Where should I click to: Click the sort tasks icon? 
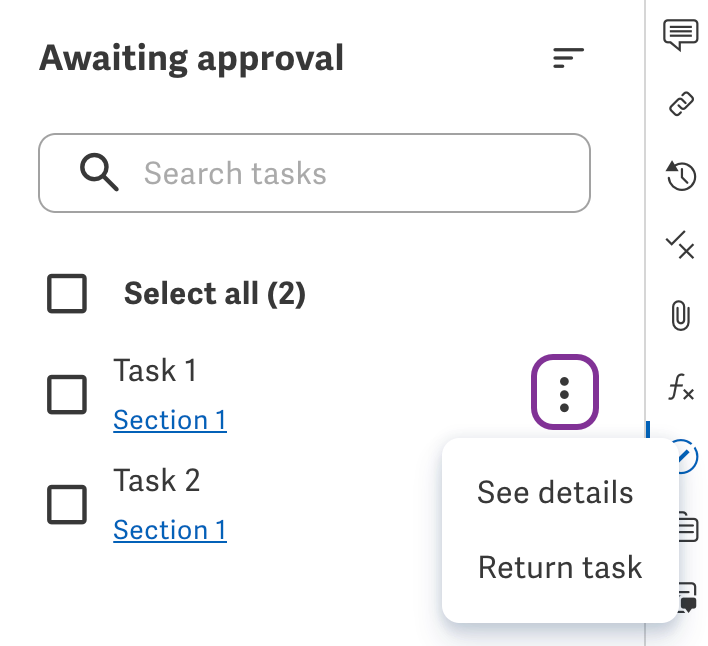coord(568,59)
